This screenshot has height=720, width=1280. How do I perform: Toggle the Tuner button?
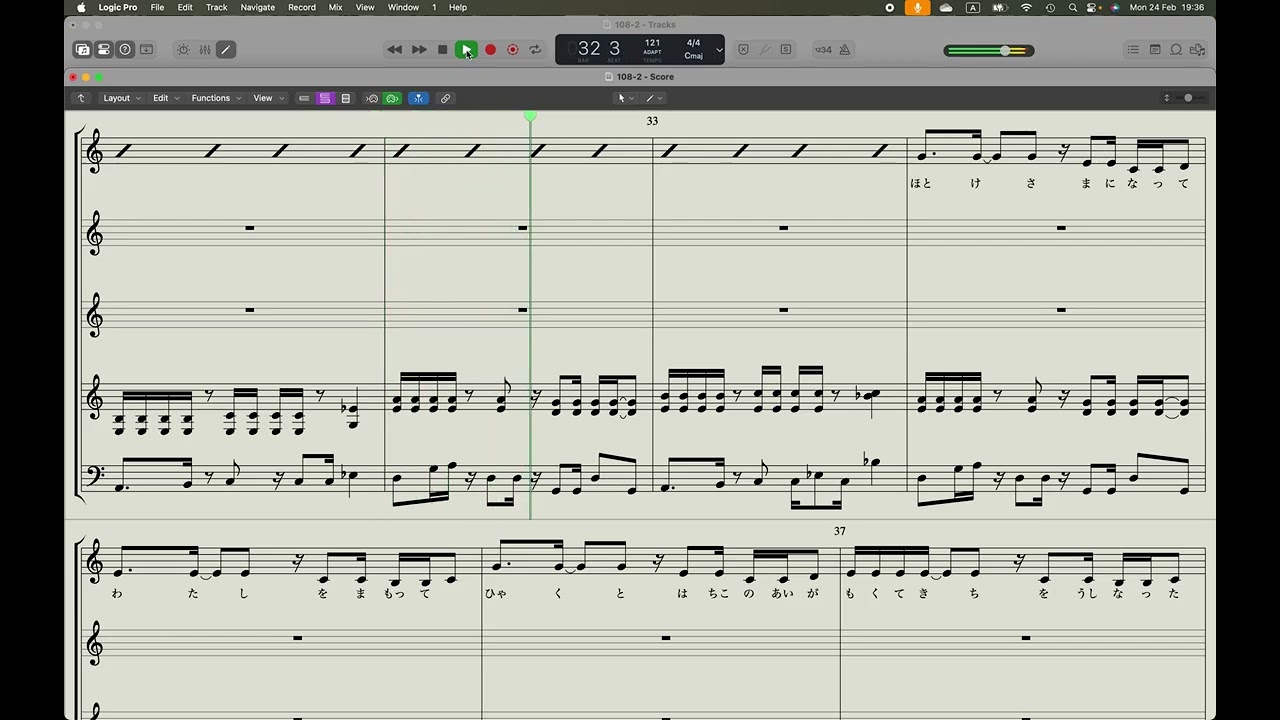[x=764, y=49]
